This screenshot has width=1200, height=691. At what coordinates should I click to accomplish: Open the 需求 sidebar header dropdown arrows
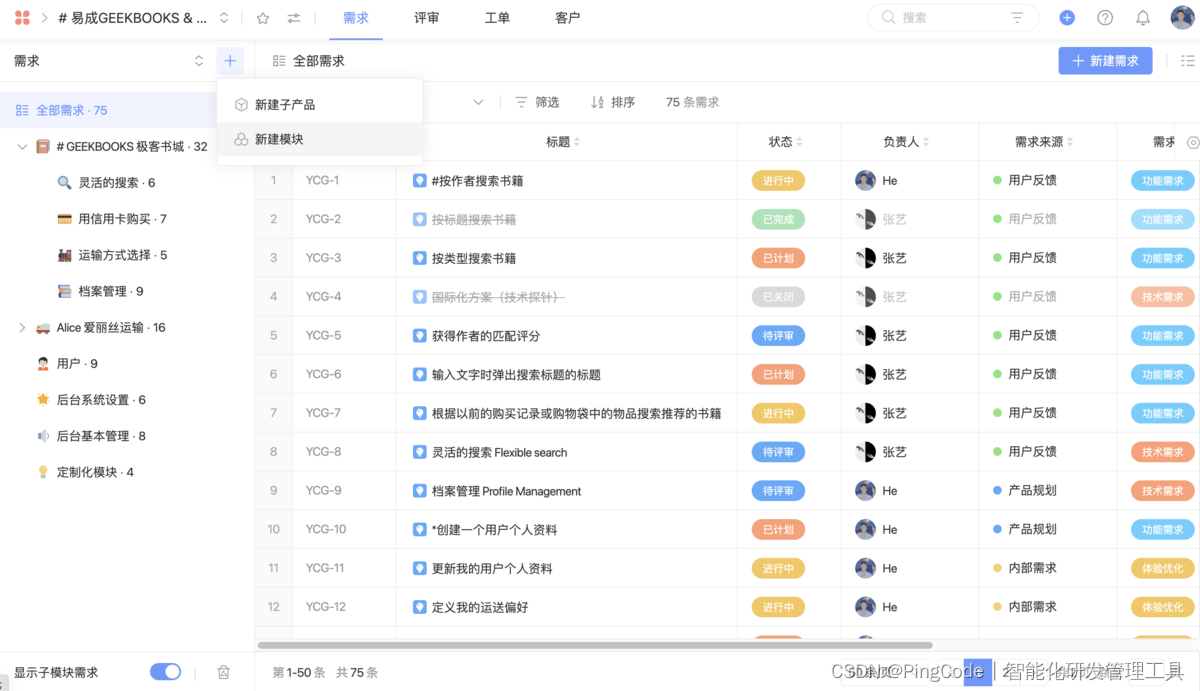[199, 61]
